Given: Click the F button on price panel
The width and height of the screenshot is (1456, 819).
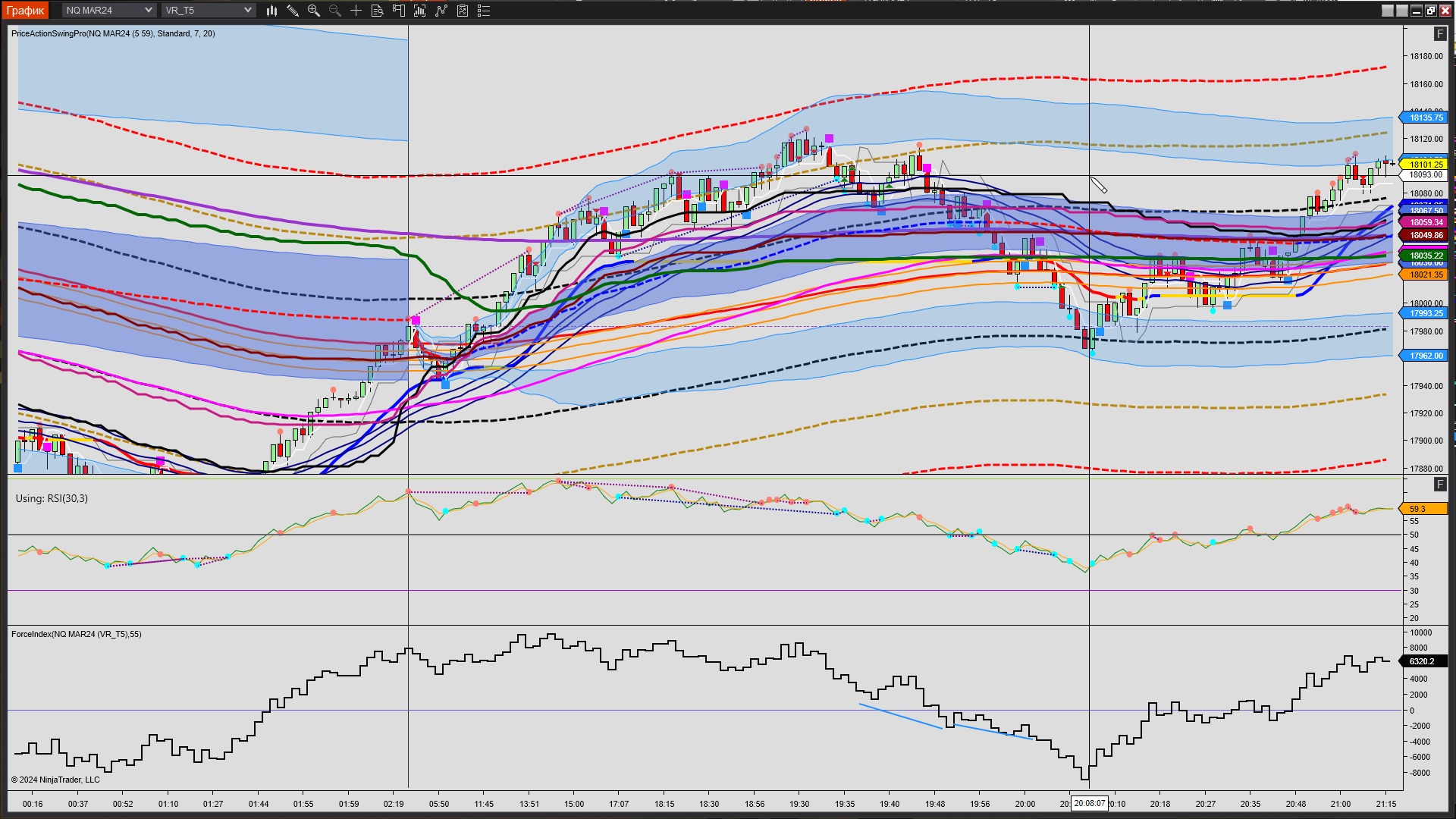Looking at the screenshot, I should pyautogui.click(x=1440, y=34).
